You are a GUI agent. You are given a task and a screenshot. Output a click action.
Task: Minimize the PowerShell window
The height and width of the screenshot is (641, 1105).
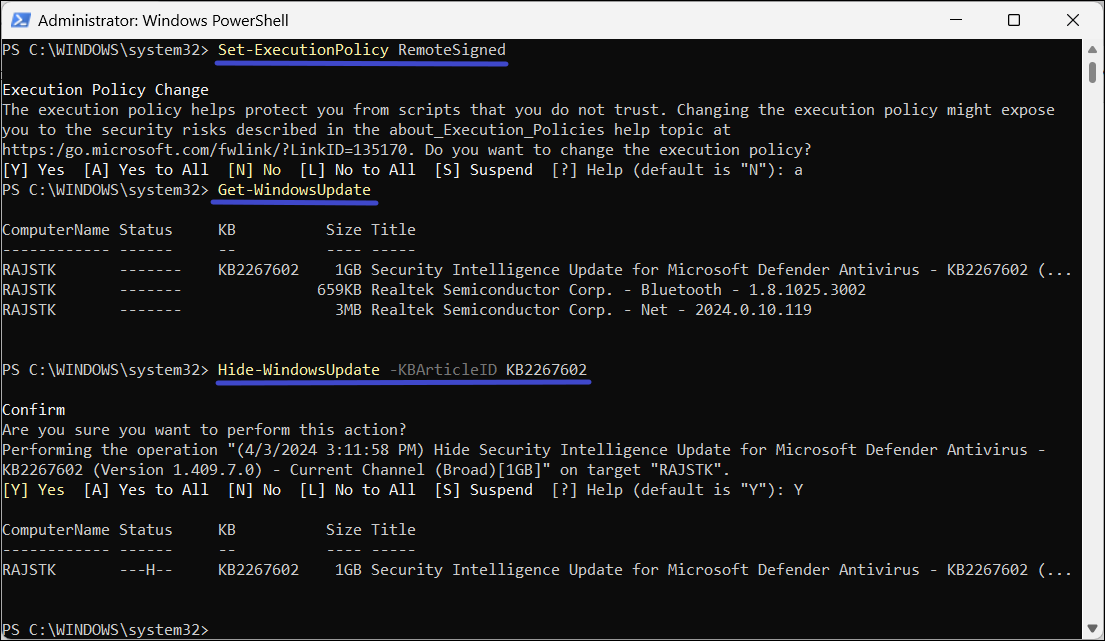(959, 20)
